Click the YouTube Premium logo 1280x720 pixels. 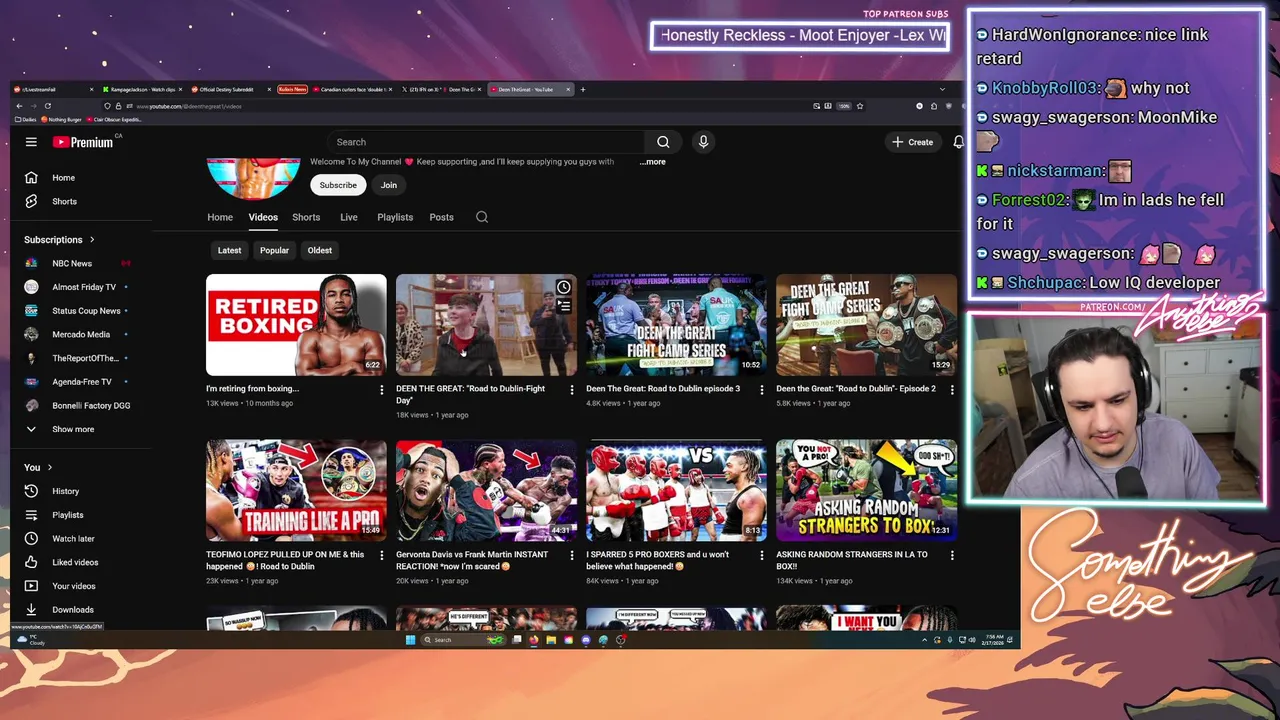click(x=85, y=142)
